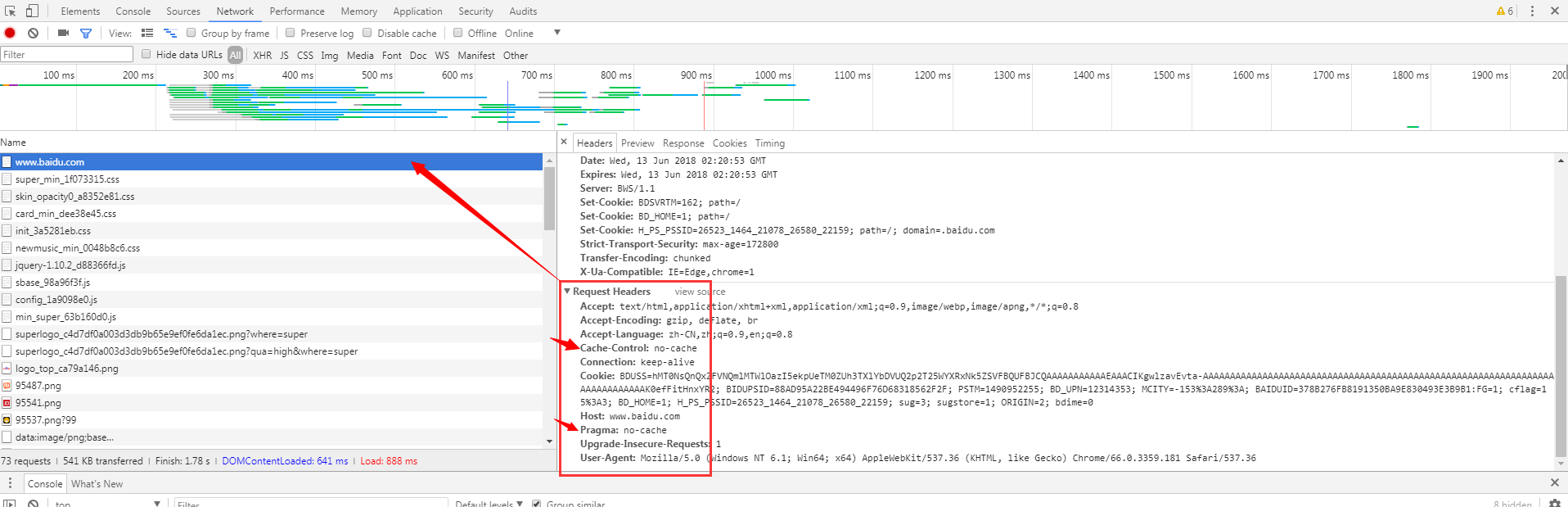Toggle the device toolbar icon
Screen dimensions: 1568x507
point(32,11)
